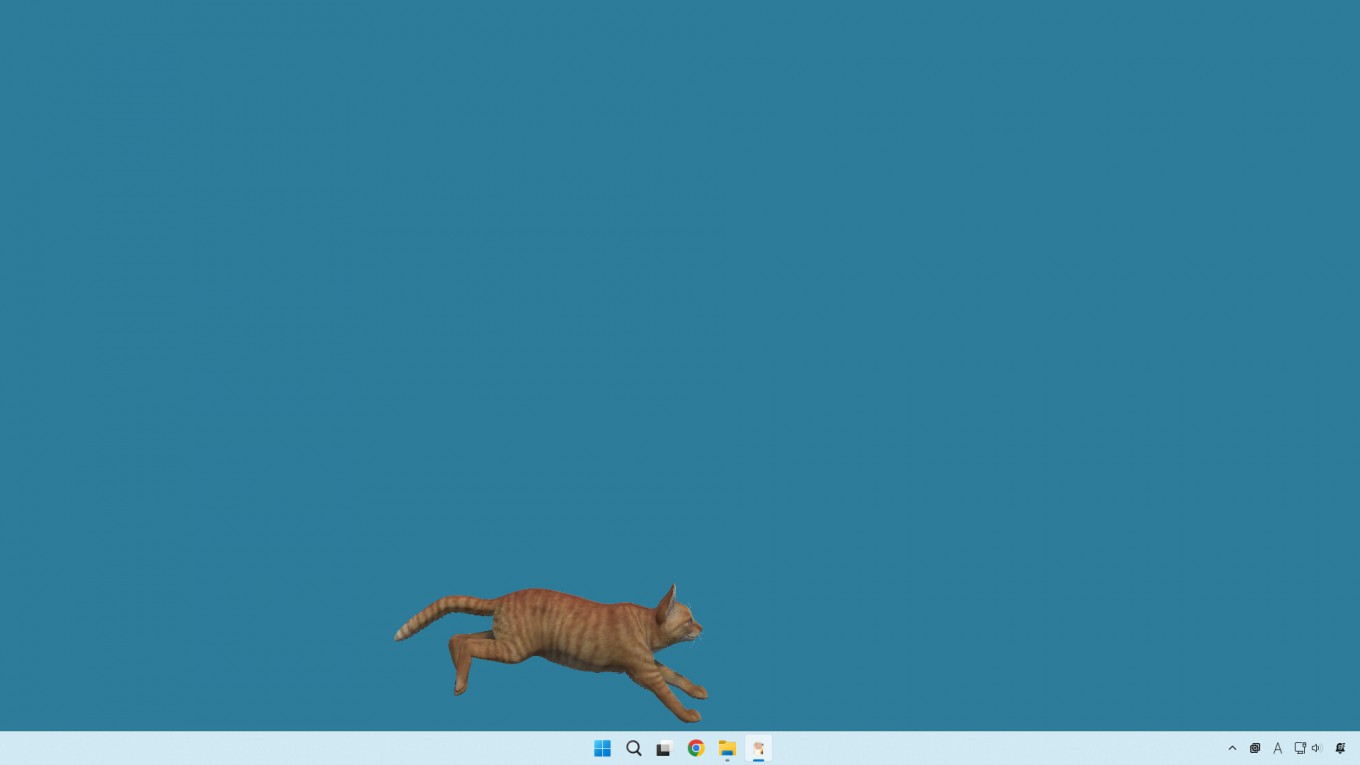Expand the hidden system tray icons chevron
The width and height of the screenshot is (1360, 765).
(x=1232, y=748)
